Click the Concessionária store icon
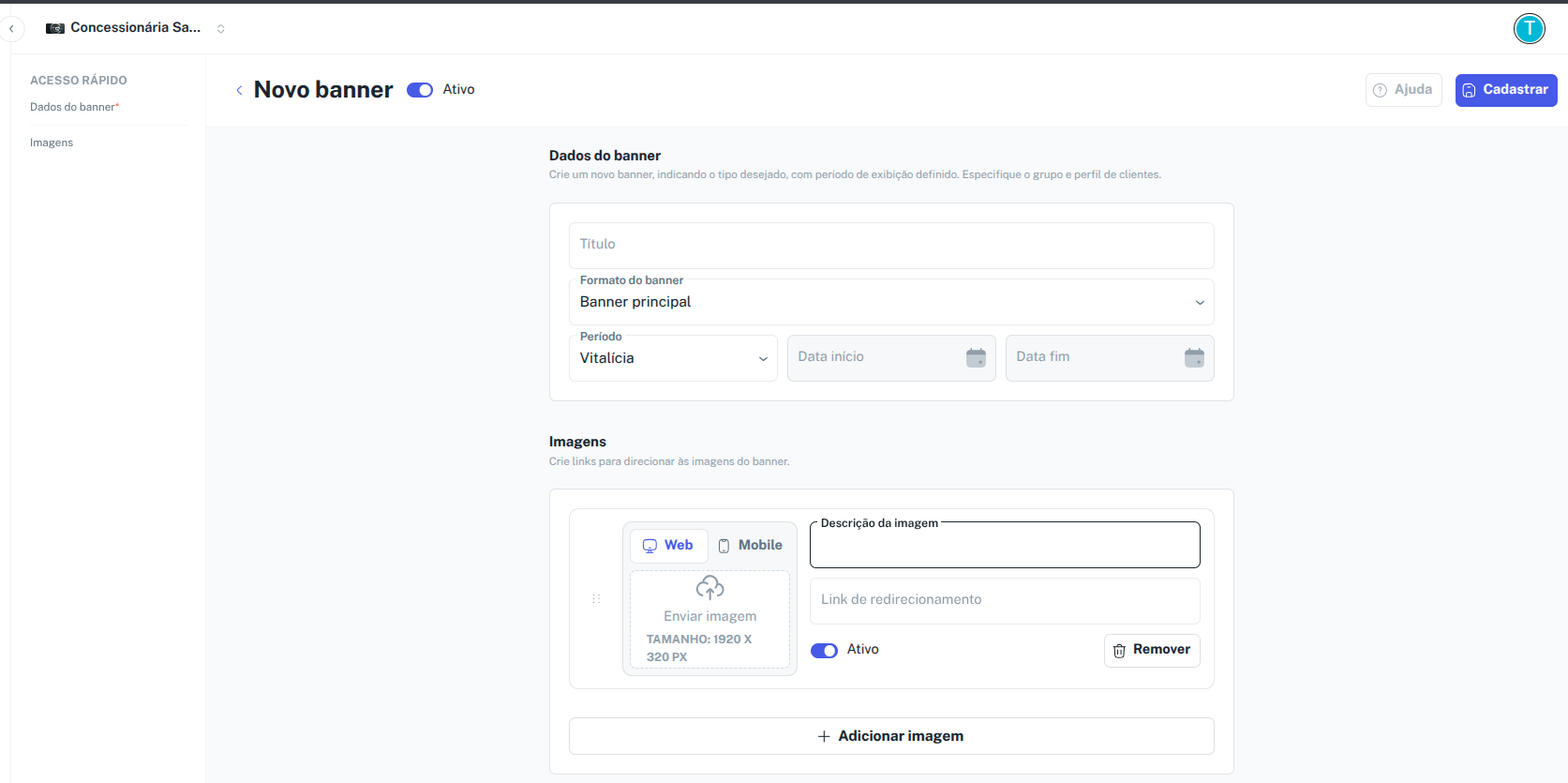 55,28
